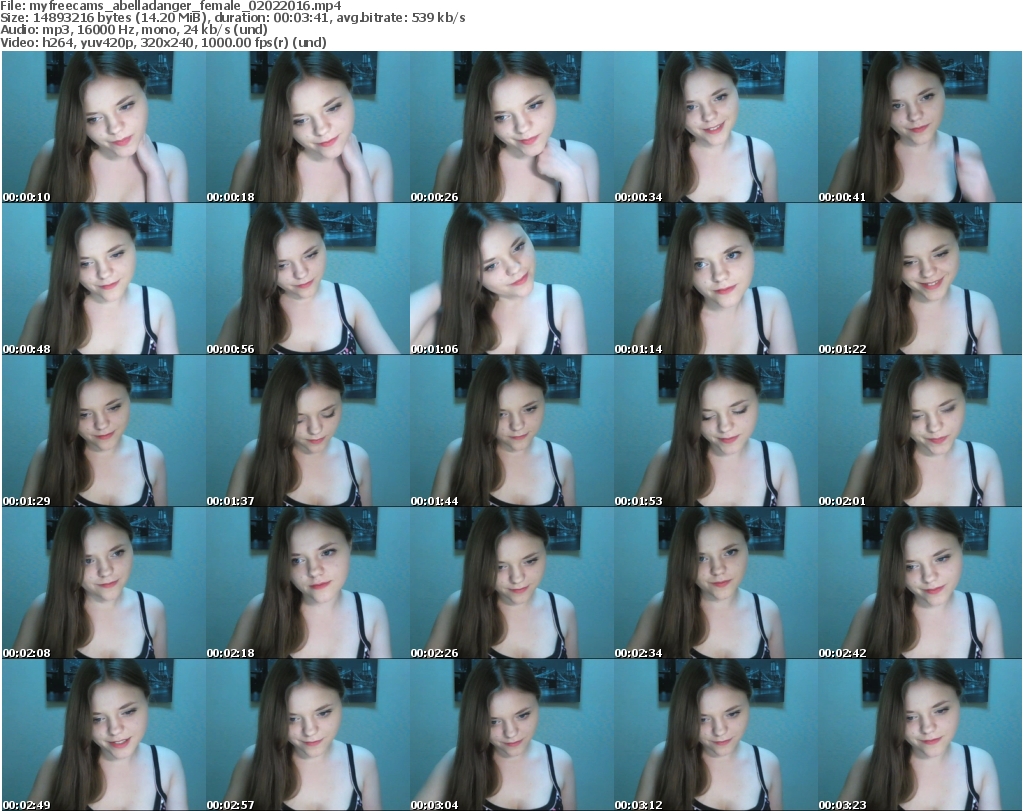Click the 'Audio: mp3, 16000 Hz' info line

[x=134, y=30]
